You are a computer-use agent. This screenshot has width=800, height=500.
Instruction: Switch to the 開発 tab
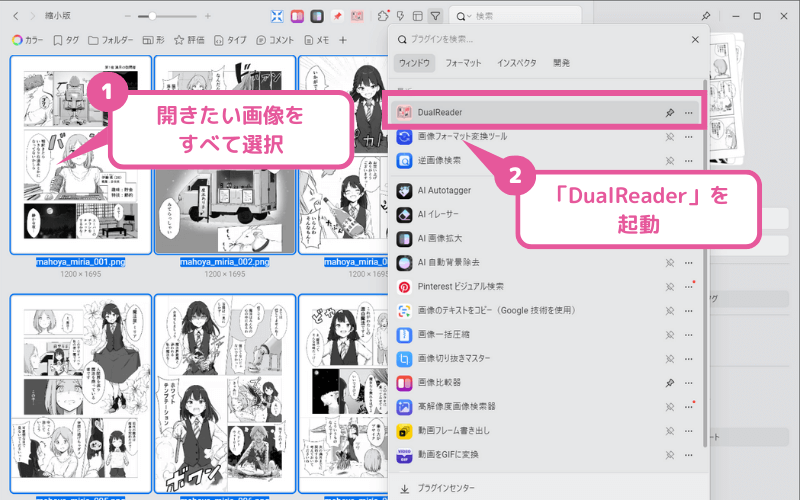pyautogui.click(x=561, y=63)
